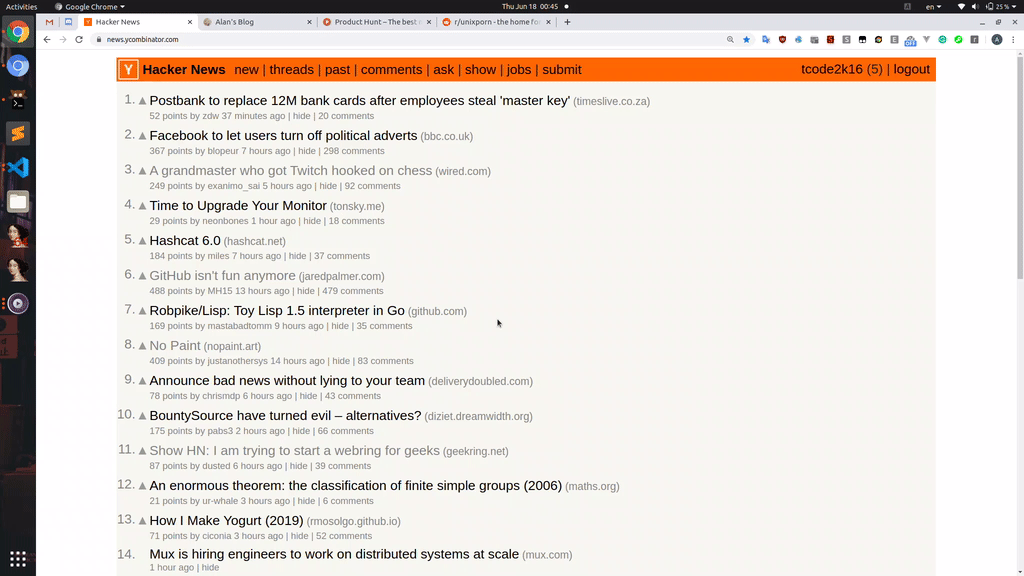Open the Chrome profile avatar
1024x576 pixels.
997,40
